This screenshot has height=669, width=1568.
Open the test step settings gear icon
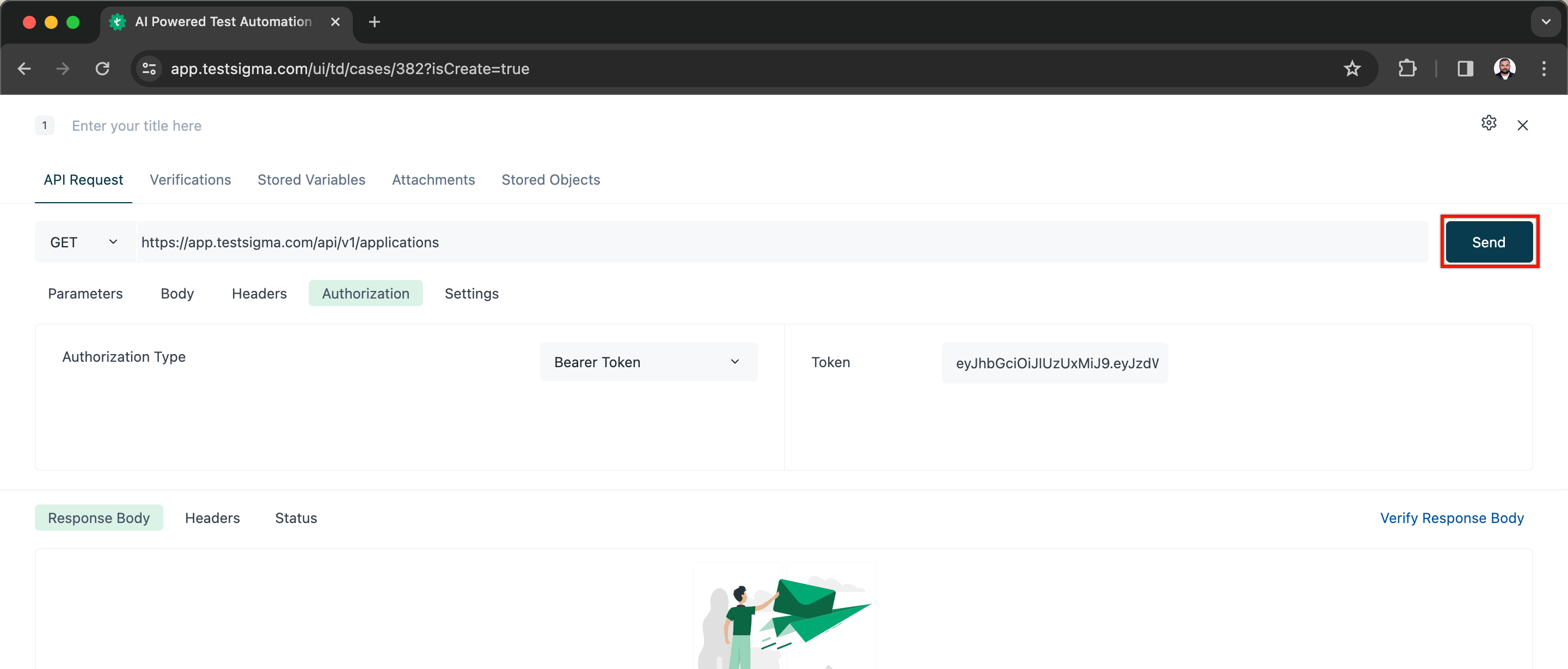pos(1489,123)
